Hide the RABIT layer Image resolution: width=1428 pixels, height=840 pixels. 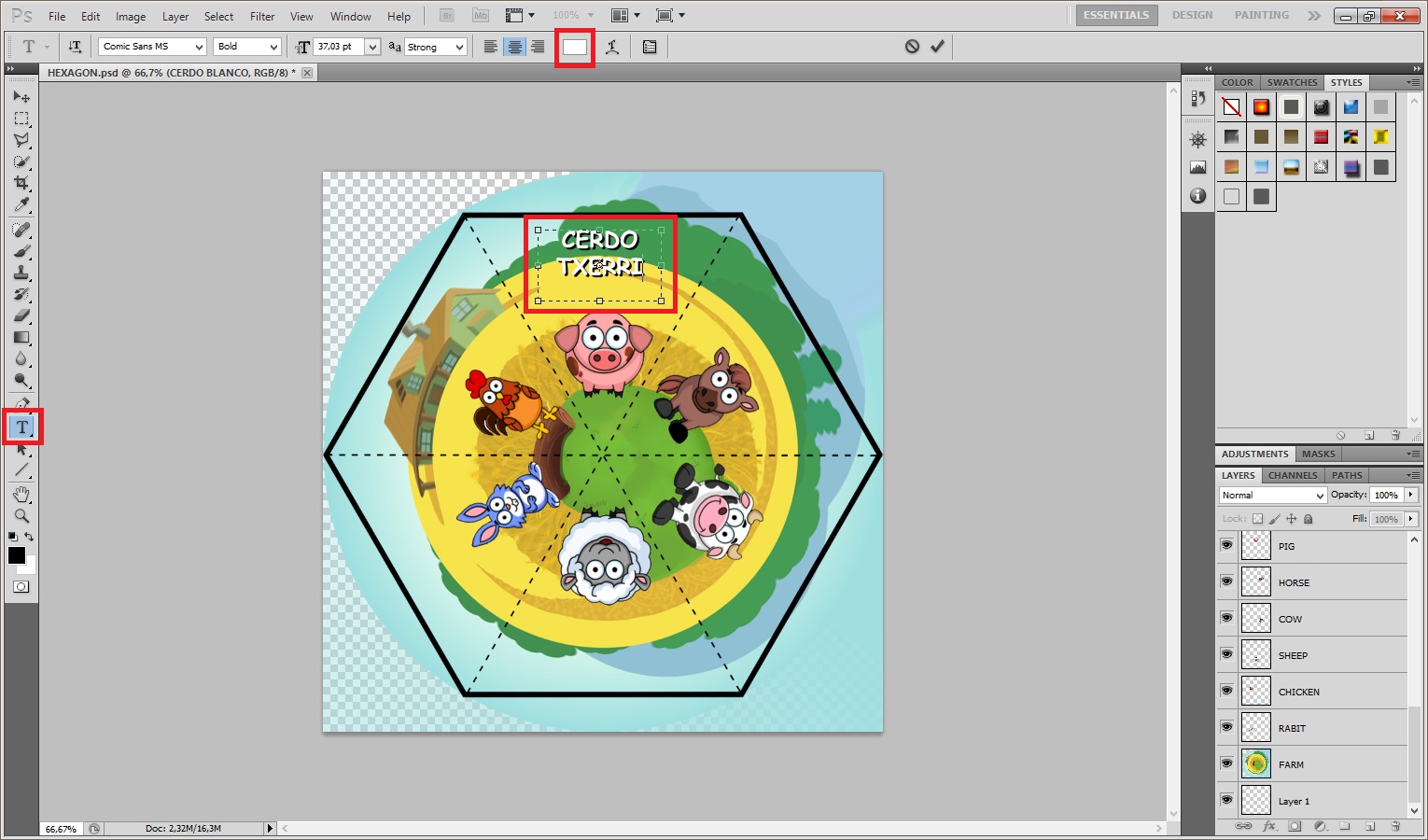(1226, 727)
